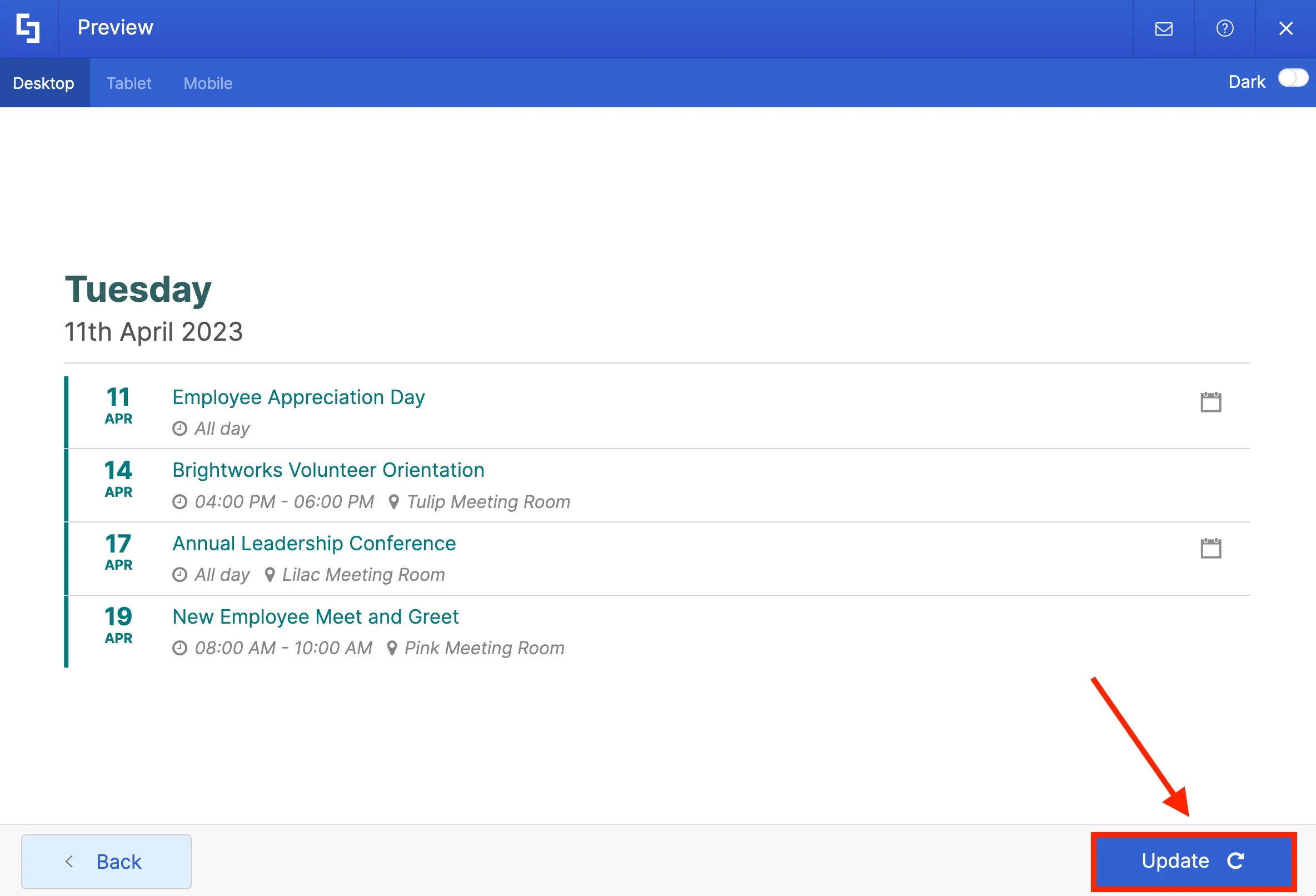Switch to the Desktop tab

click(43, 83)
